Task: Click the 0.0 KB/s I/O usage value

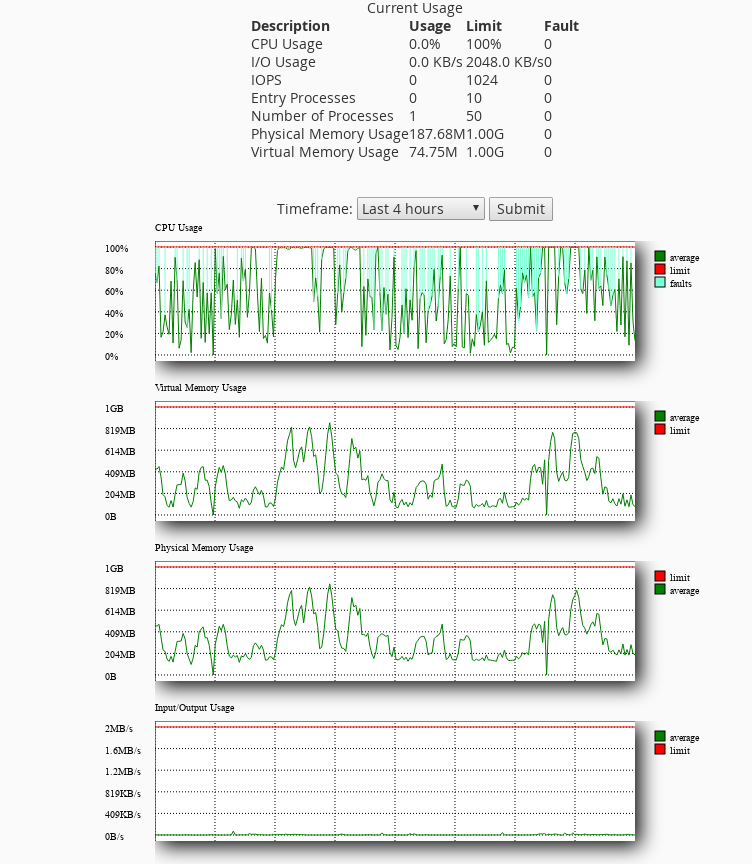Action: [435, 62]
